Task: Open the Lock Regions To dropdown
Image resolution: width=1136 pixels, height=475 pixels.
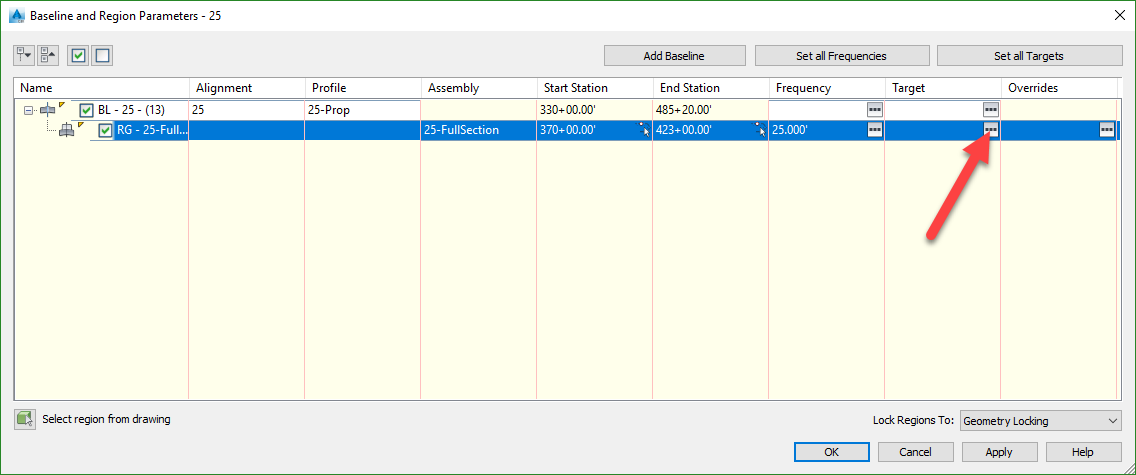Action: 1040,421
